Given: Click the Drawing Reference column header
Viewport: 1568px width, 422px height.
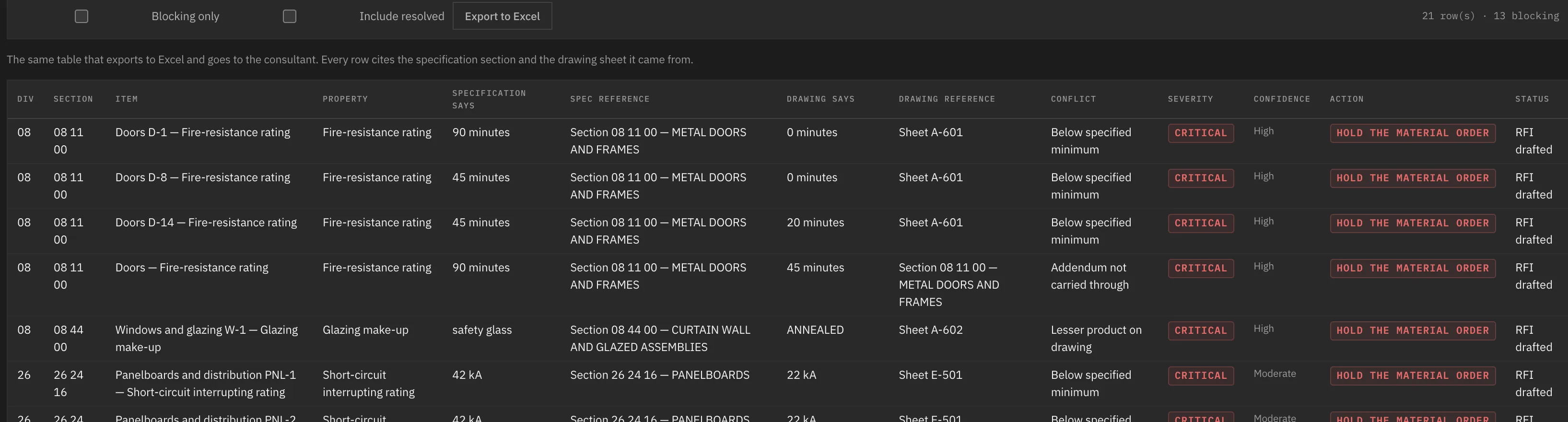Looking at the screenshot, I should [x=947, y=99].
